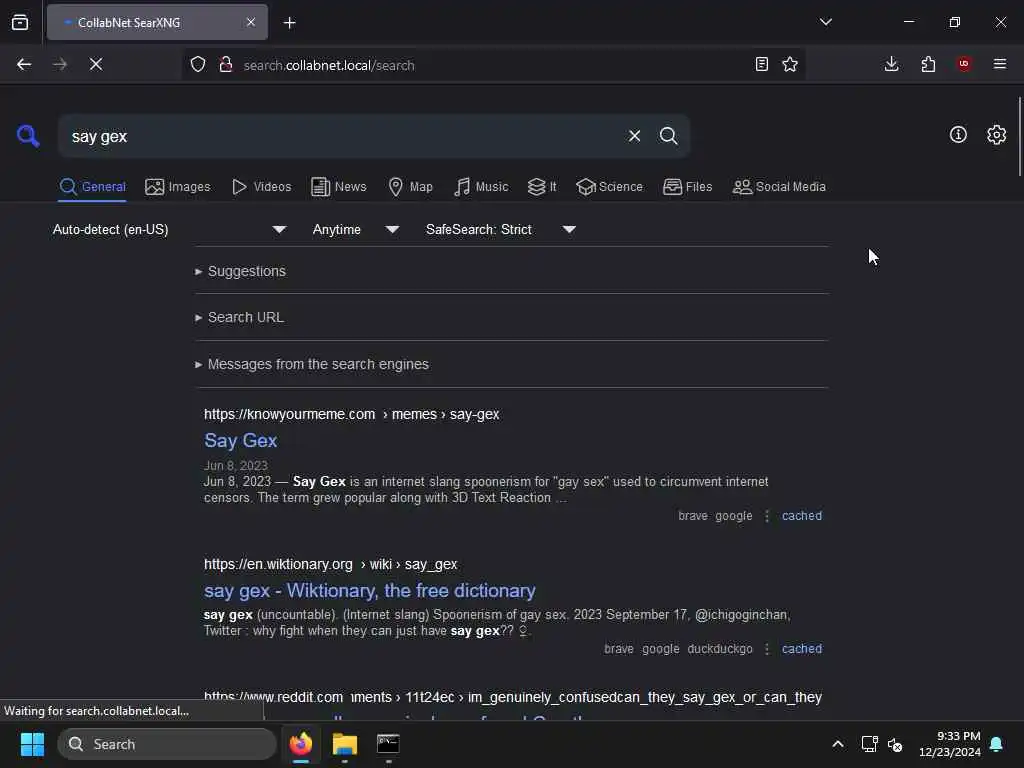This screenshot has height=768, width=1024.
Task: Open Windows Start menu
Action: pos(32,744)
